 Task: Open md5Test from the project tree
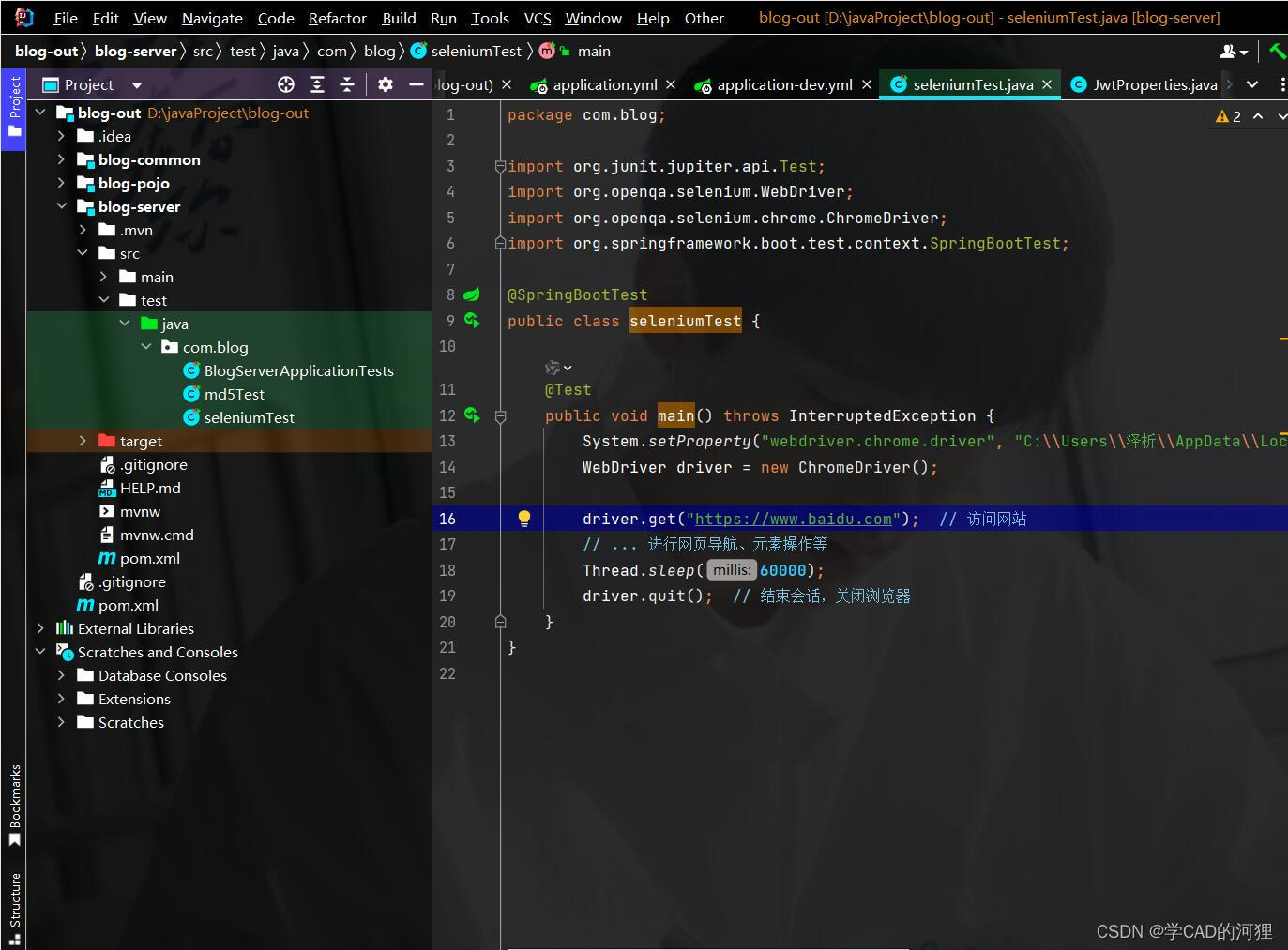tap(235, 394)
